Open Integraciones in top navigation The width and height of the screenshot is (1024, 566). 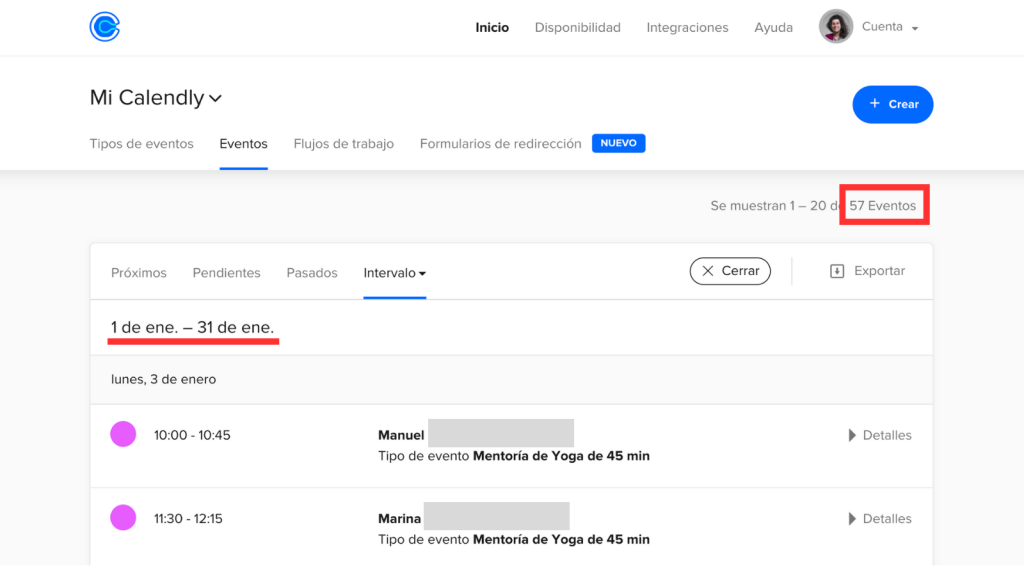pos(687,27)
